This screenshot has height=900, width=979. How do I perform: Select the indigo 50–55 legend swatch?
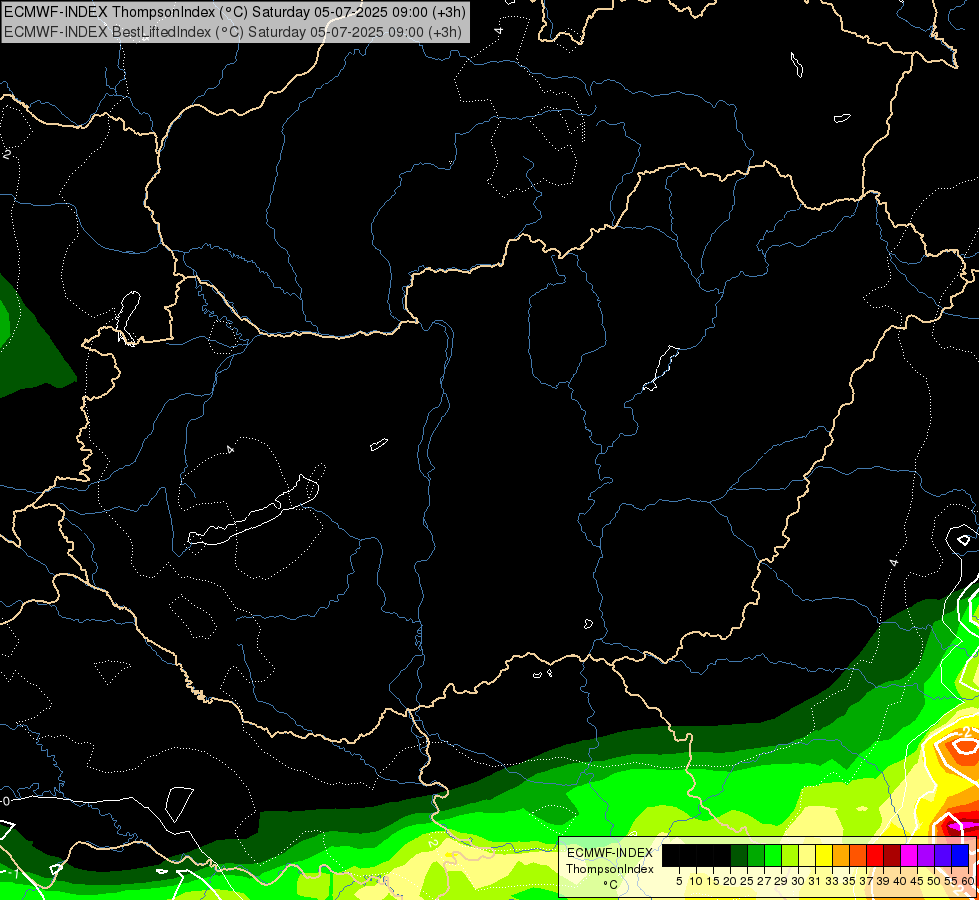click(x=943, y=855)
